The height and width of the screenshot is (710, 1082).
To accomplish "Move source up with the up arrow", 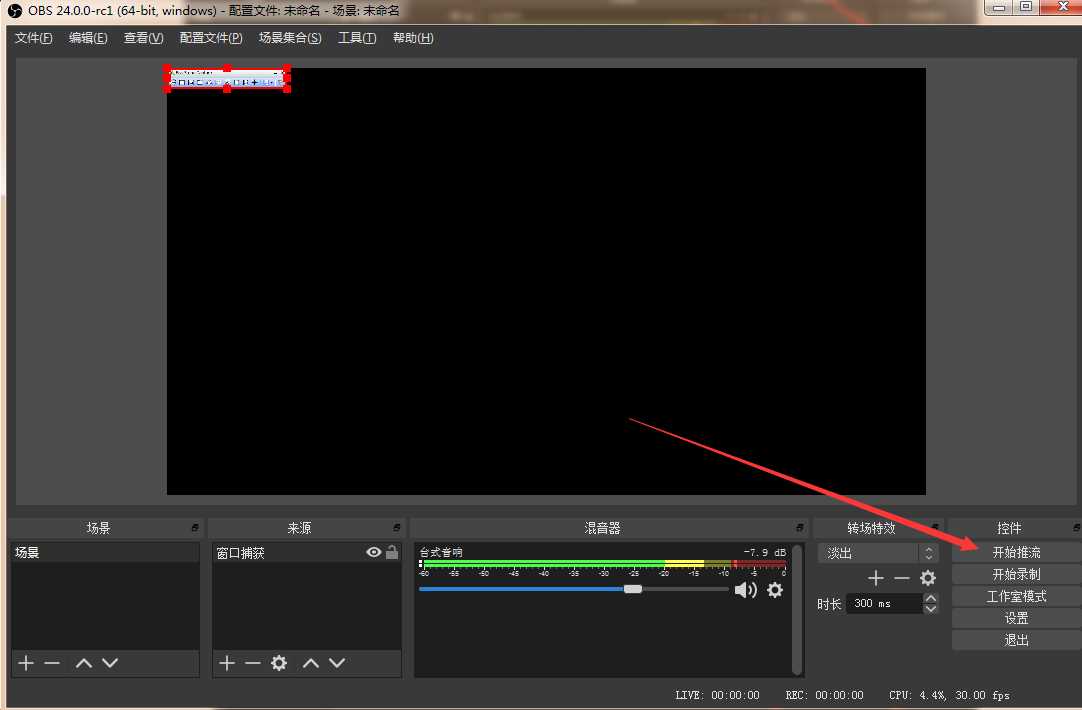I will pyautogui.click(x=311, y=663).
